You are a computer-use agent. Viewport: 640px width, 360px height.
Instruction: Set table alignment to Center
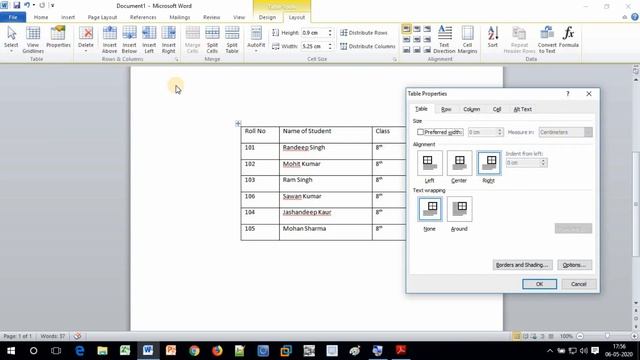[459, 163]
